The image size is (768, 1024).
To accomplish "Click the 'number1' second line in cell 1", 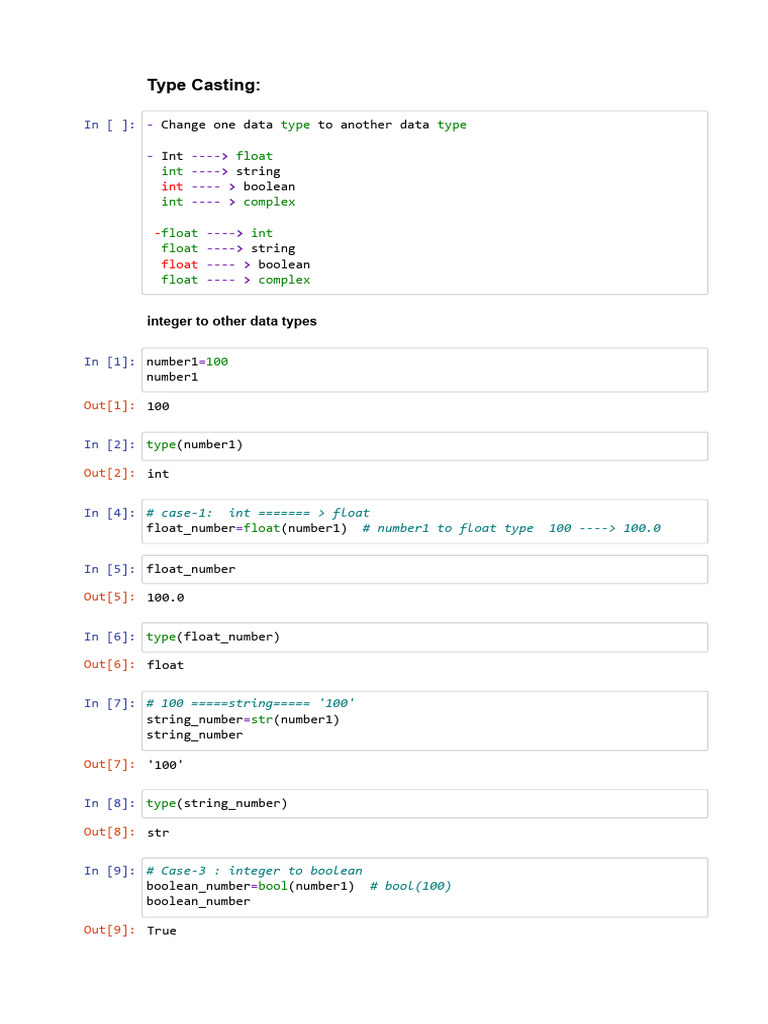I will (172, 377).
